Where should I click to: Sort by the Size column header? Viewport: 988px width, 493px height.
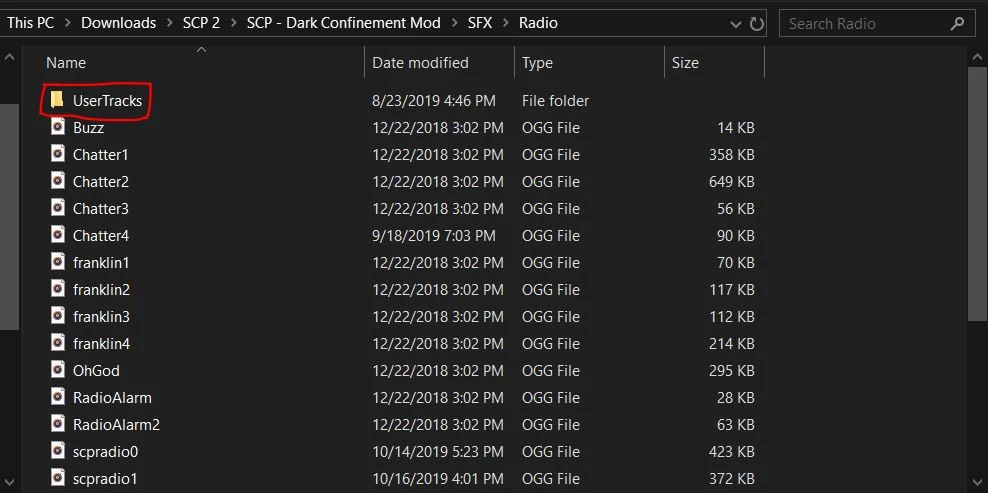point(685,63)
